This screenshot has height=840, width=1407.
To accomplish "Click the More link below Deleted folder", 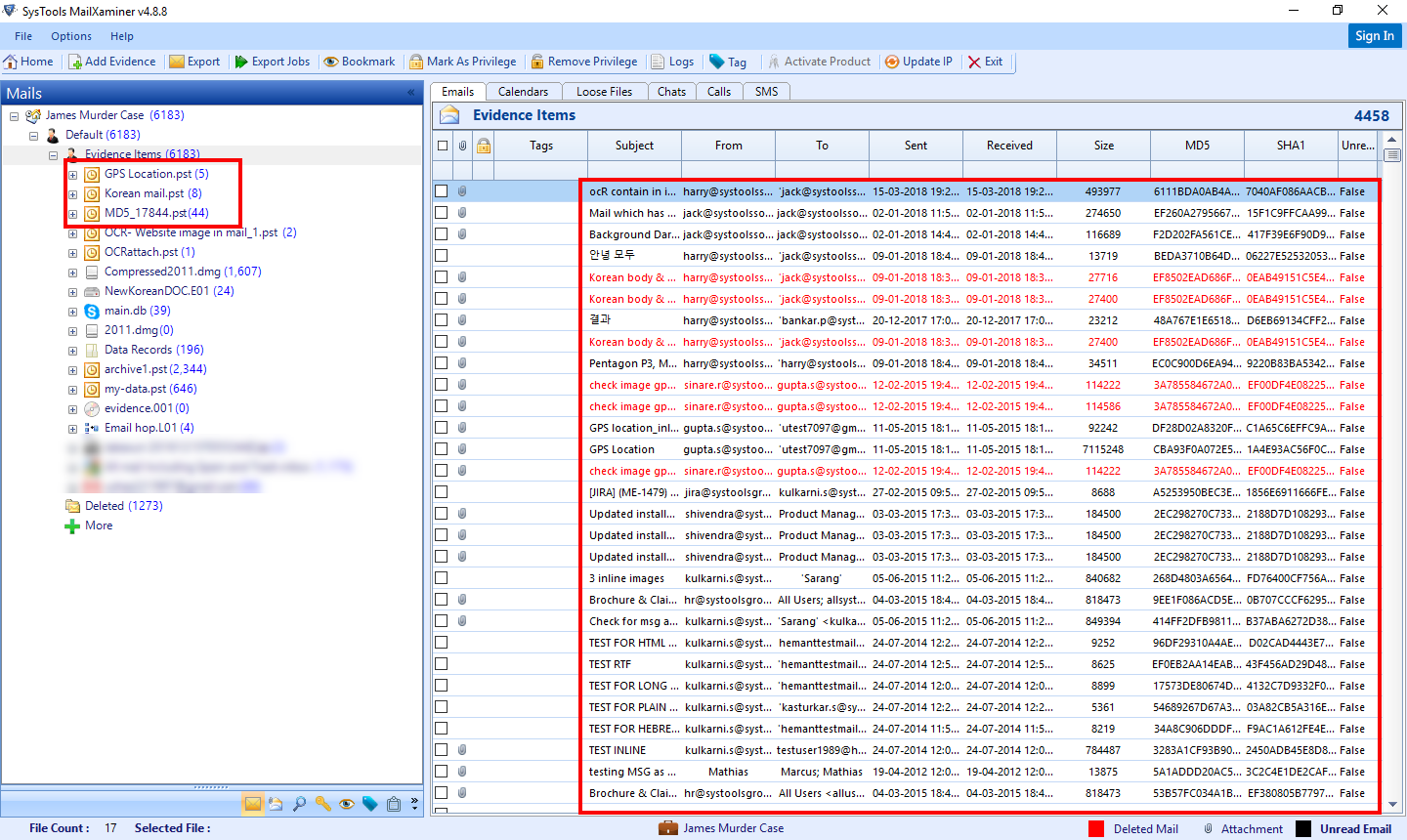I will (x=96, y=525).
